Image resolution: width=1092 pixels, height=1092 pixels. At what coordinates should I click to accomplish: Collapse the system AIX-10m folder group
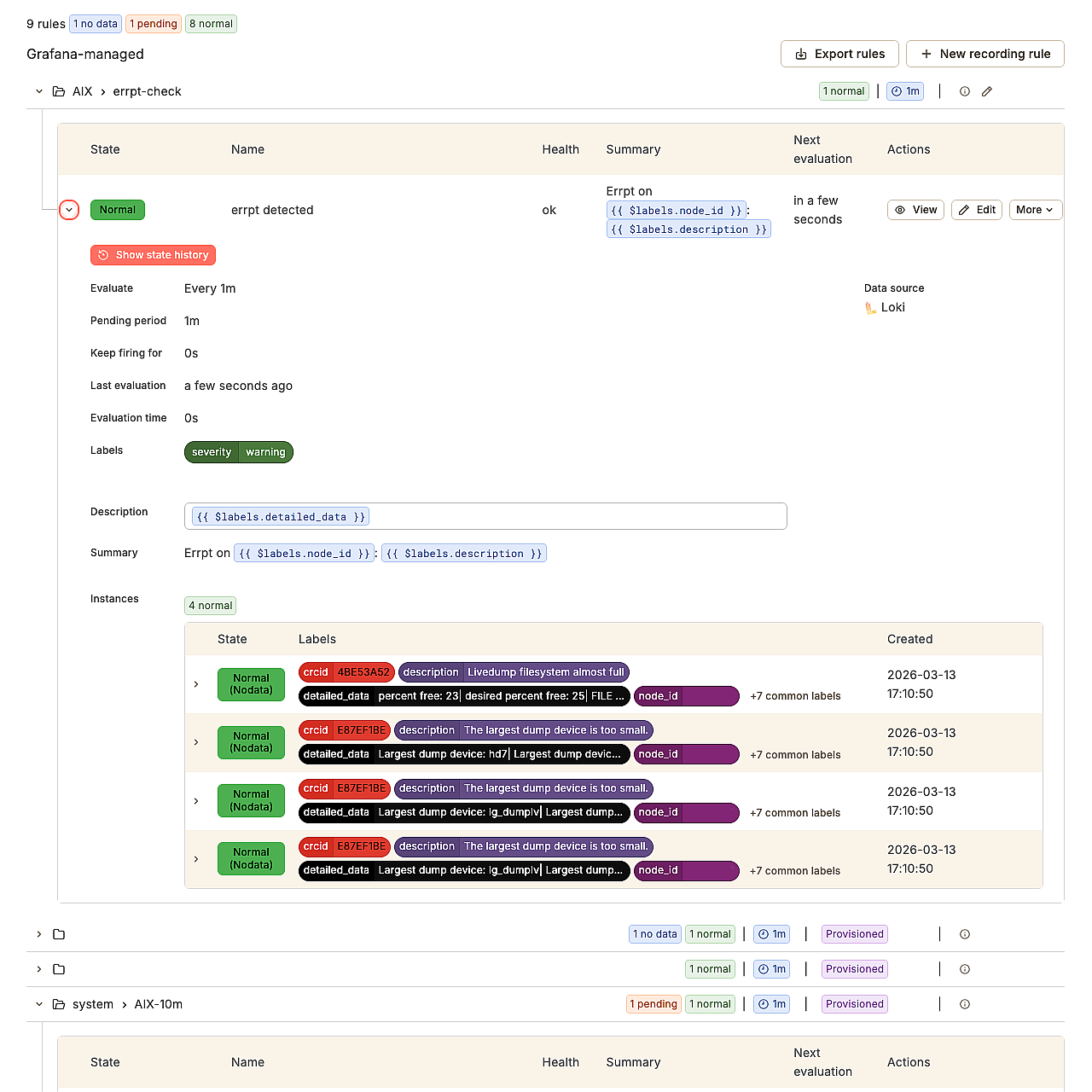click(x=38, y=1004)
